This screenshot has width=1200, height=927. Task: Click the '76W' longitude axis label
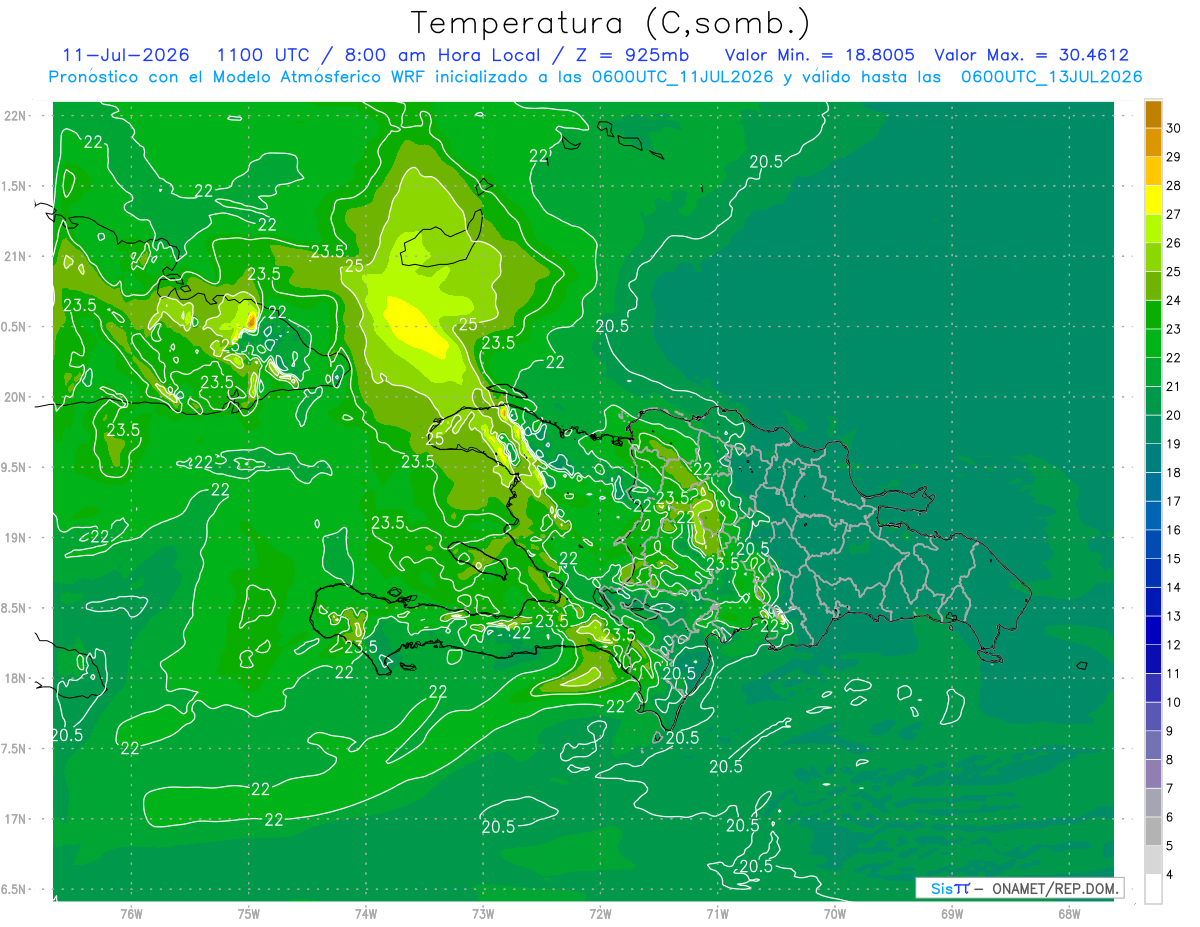pos(131,913)
